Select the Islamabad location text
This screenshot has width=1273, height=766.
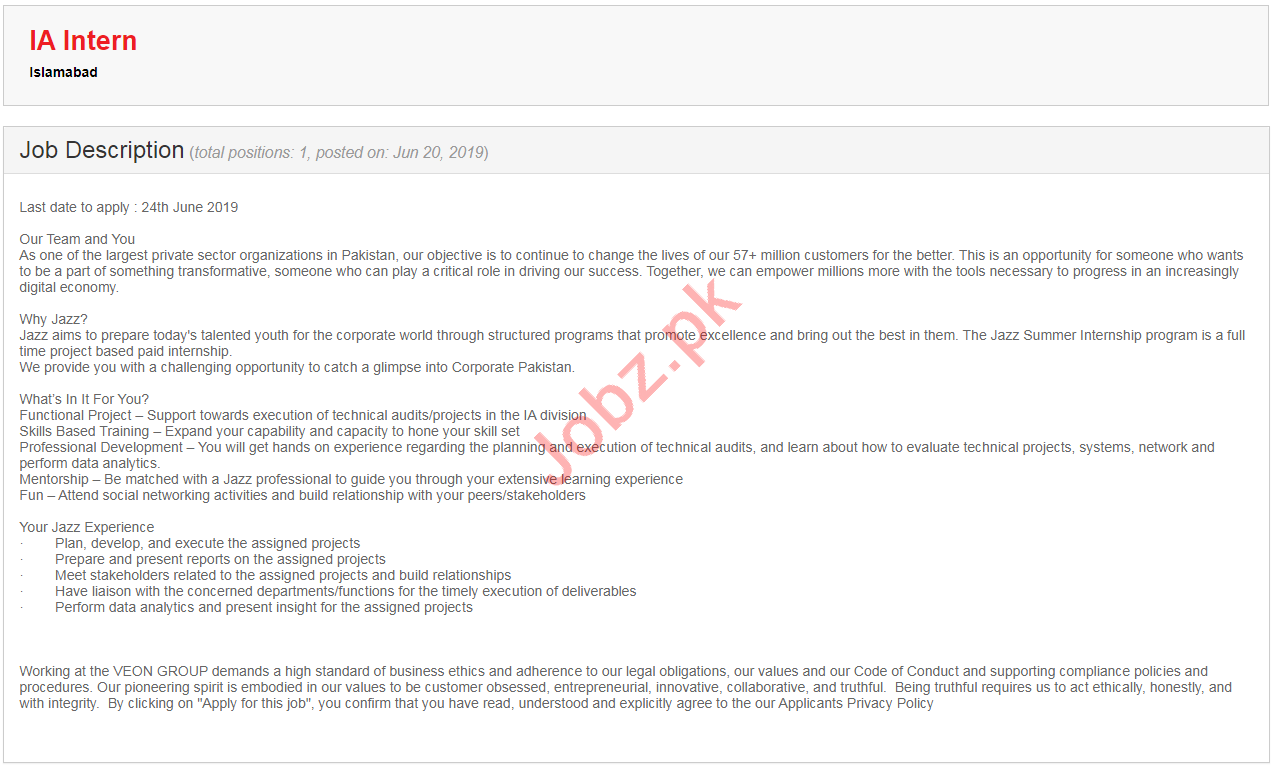(x=64, y=72)
